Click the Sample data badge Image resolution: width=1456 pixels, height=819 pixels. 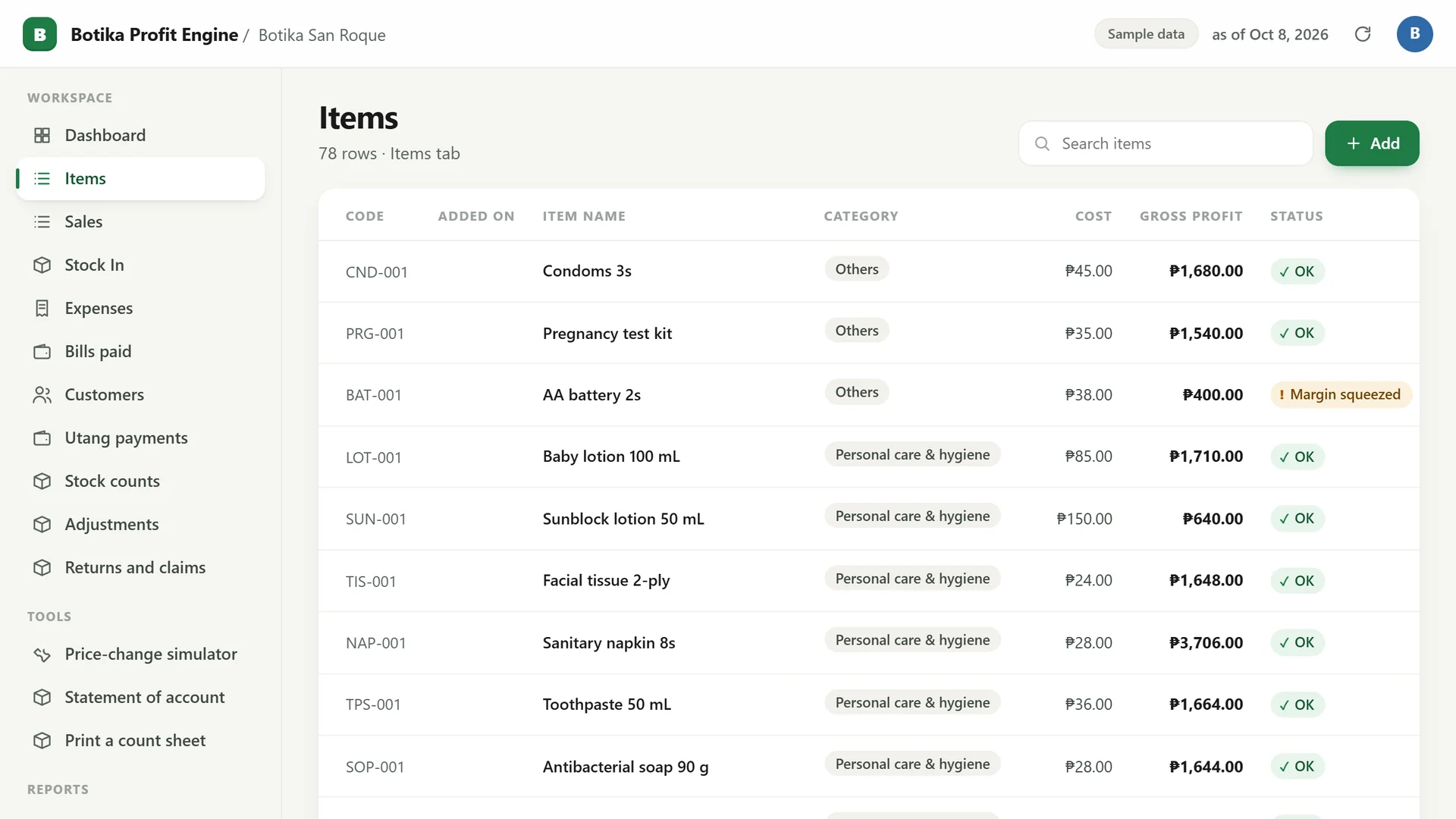pyautogui.click(x=1146, y=34)
